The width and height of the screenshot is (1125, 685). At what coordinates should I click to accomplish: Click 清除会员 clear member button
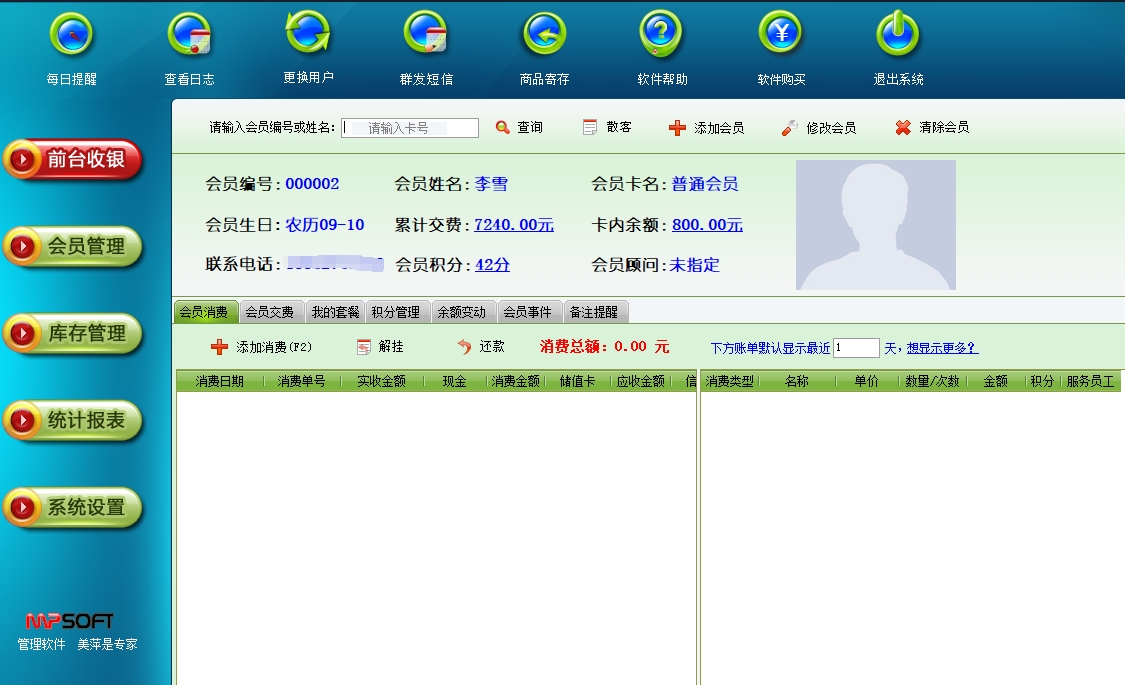tap(932, 128)
